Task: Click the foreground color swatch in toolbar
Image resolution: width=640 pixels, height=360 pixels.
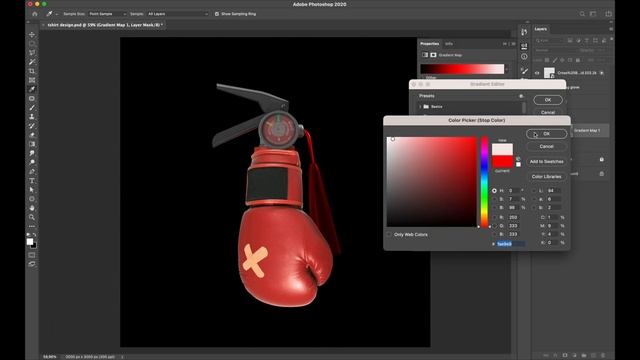Action: tap(30, 242)
